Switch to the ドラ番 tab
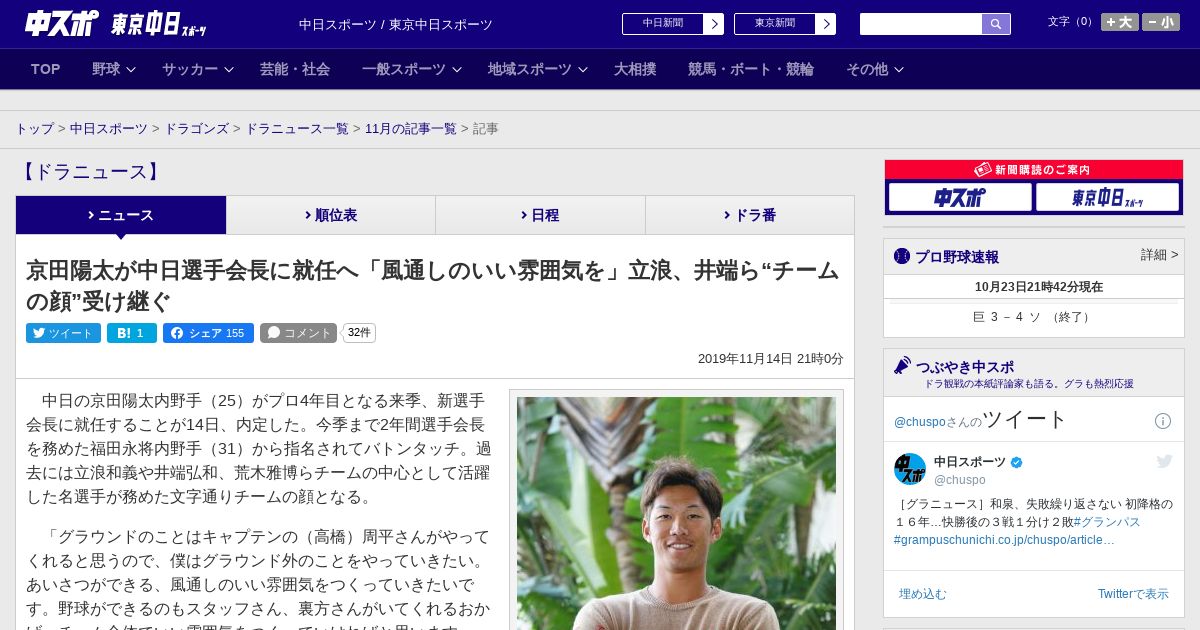Viewport: 1200px width, 630px height. click(x=750, y=215)
